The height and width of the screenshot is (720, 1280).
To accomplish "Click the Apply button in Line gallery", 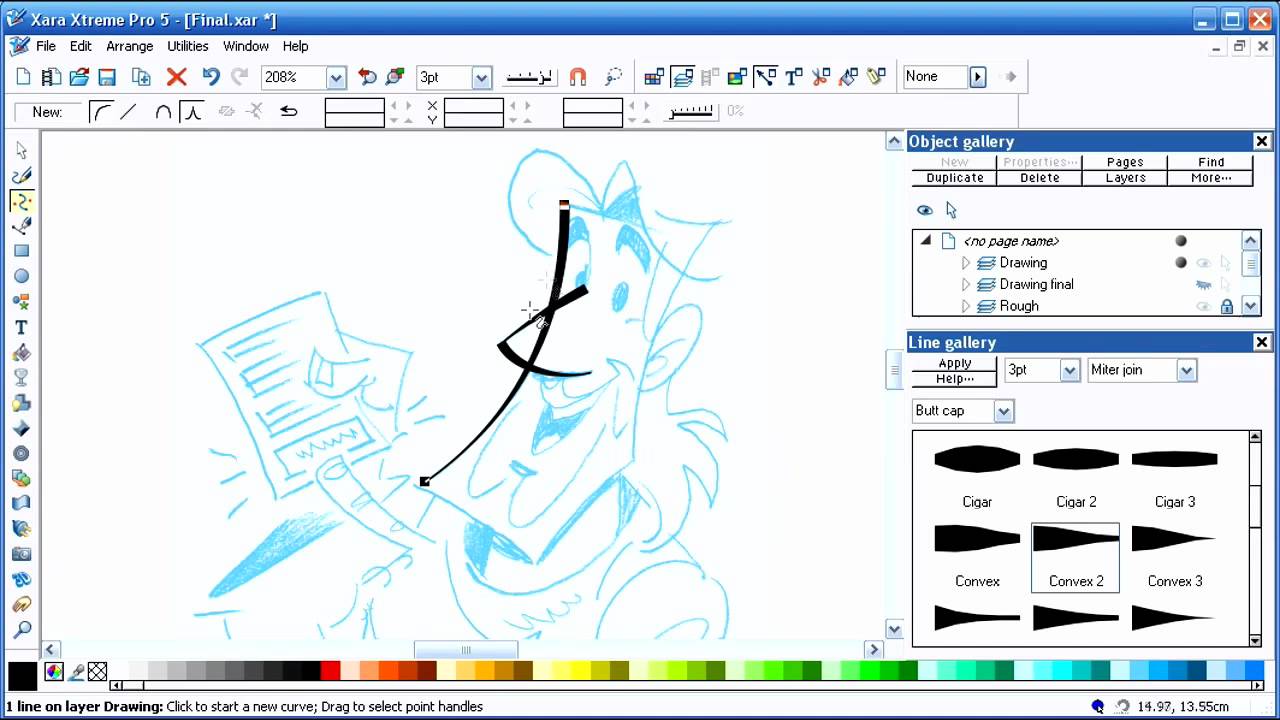I will point(954,363).
